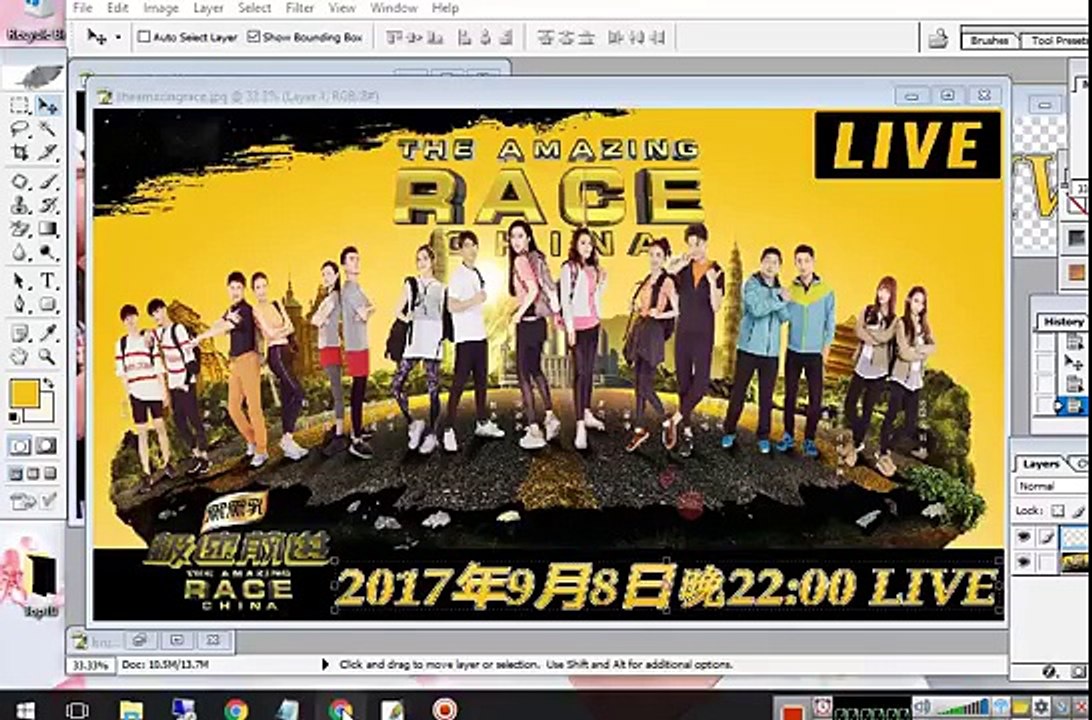Select the Eyedropper tool

click(47, 334)
